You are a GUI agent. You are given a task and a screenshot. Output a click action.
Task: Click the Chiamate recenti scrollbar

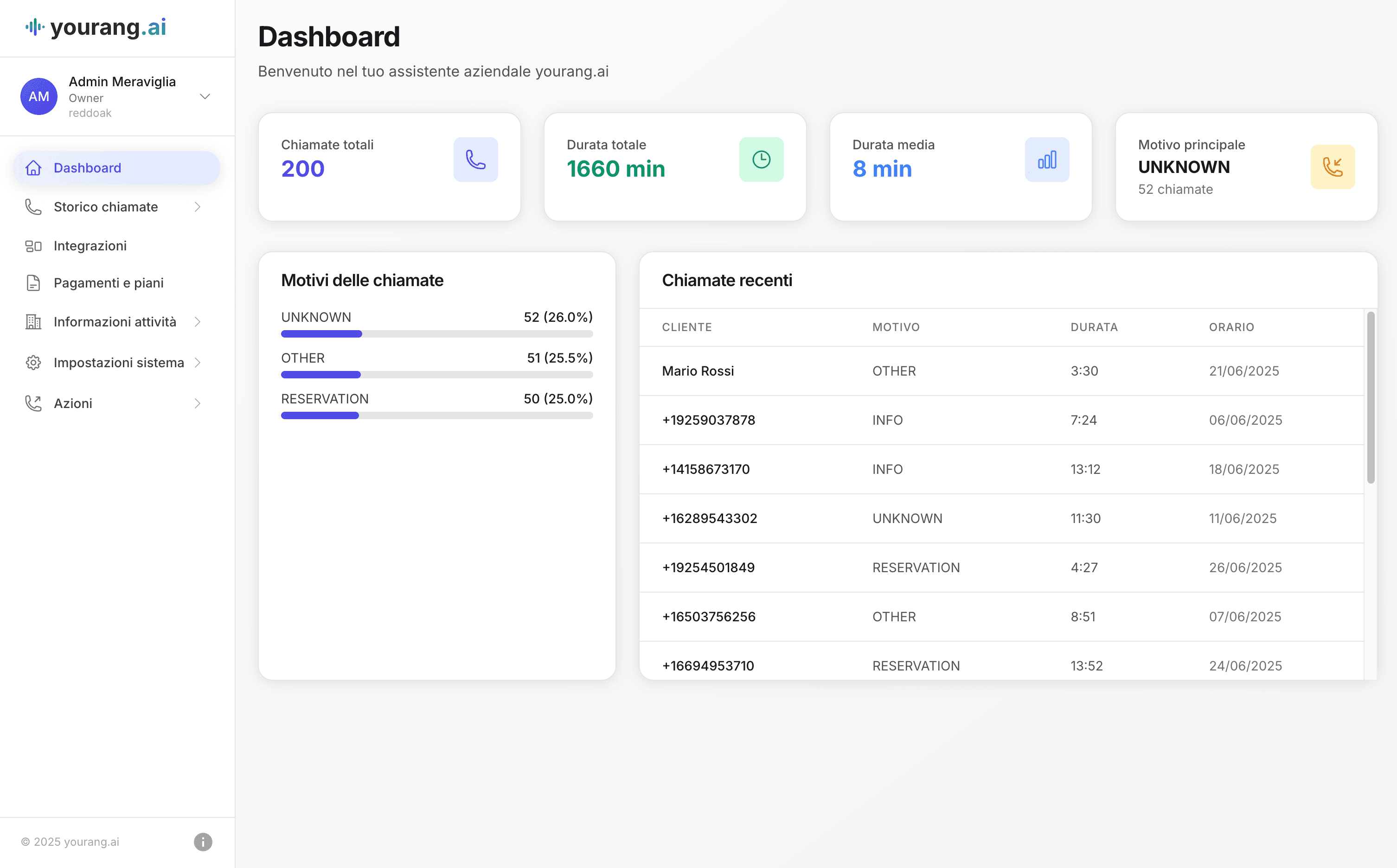click(x=1371, y=397)
